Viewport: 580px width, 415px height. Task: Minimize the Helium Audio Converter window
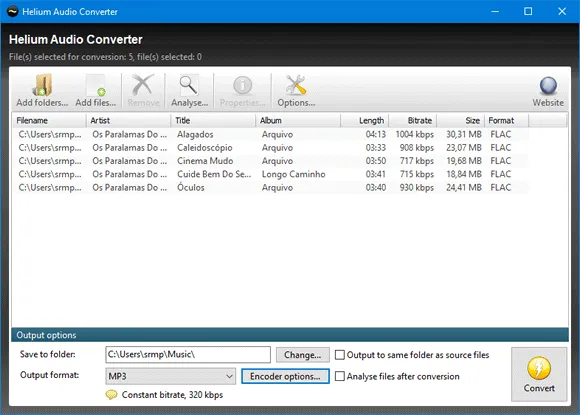coord(495,11)
